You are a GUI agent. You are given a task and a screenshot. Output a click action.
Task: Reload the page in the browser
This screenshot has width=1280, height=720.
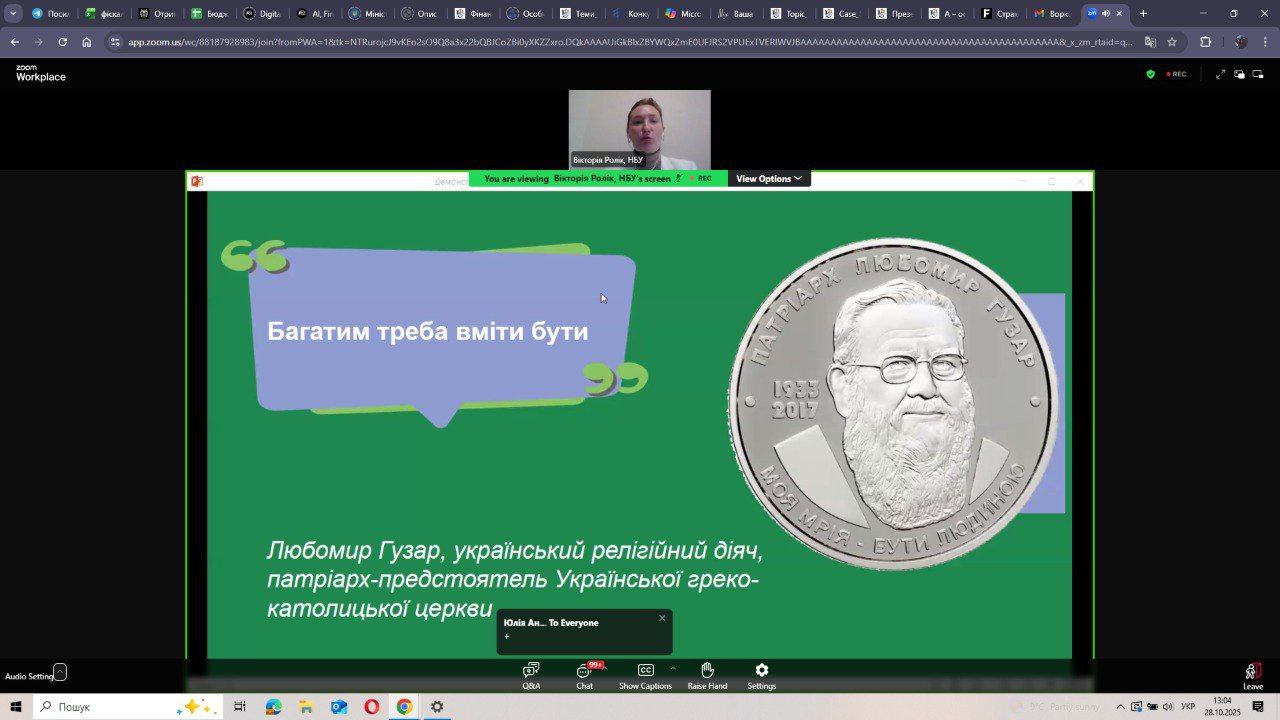point(62,42)
